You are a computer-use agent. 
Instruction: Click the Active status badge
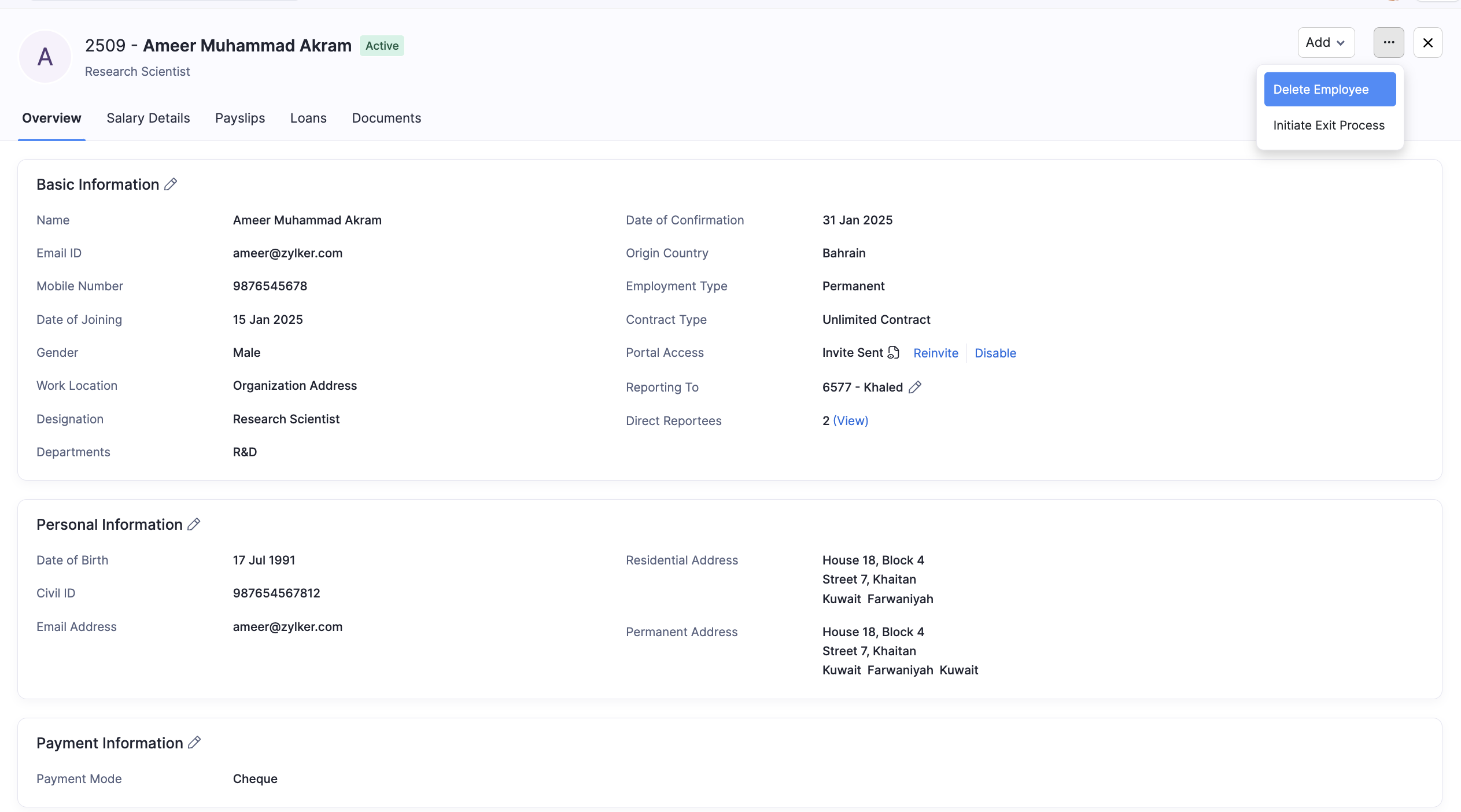382,46
